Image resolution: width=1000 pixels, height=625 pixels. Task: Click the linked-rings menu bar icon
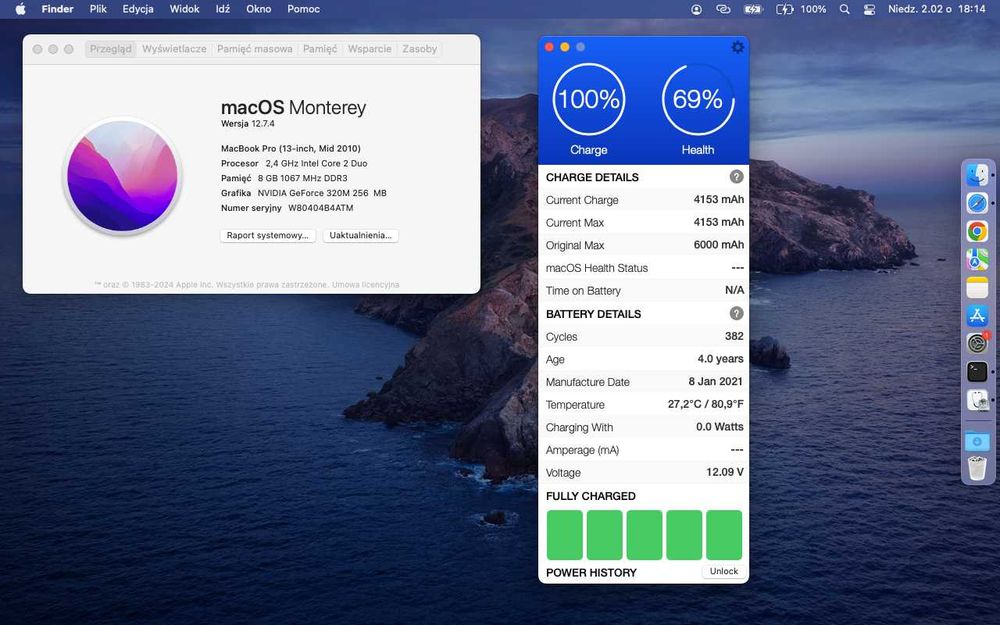pos(723,10)
